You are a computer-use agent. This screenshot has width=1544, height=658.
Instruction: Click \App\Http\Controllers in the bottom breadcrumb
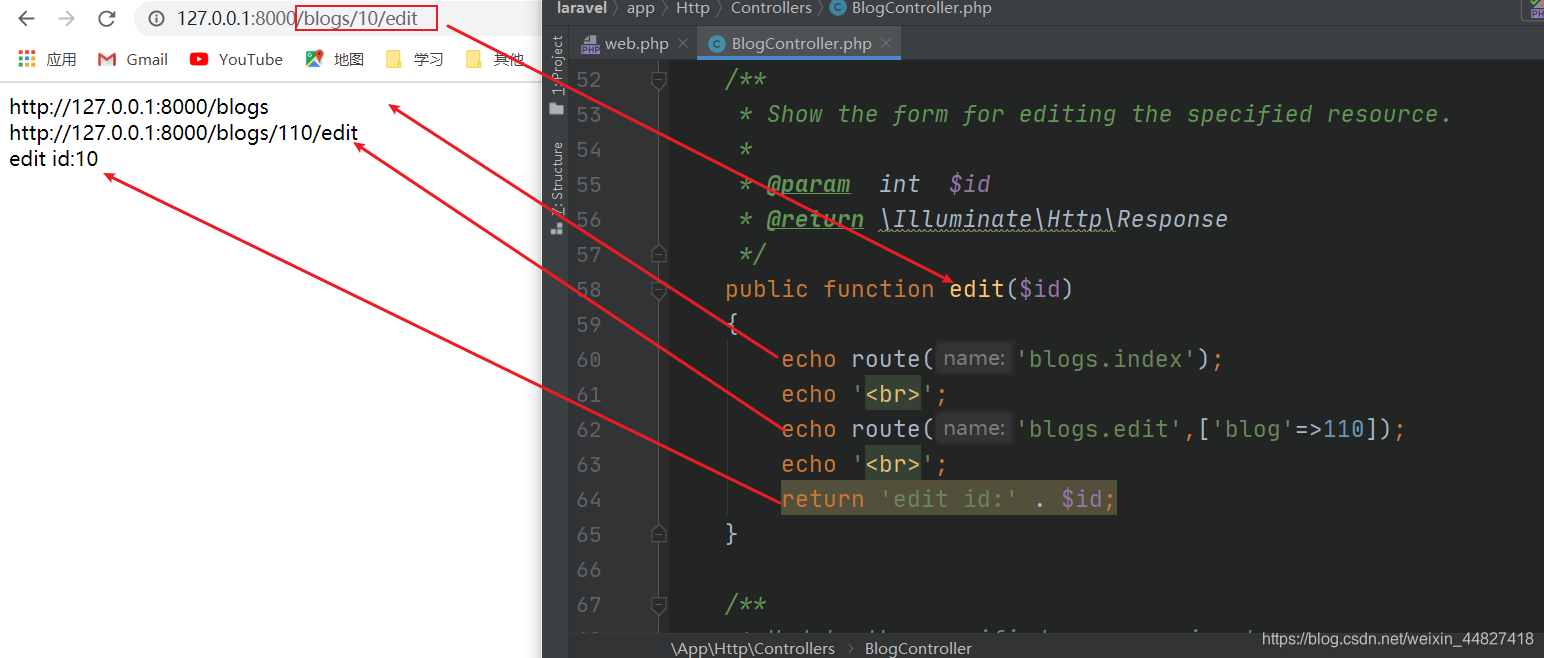[752, 649]
